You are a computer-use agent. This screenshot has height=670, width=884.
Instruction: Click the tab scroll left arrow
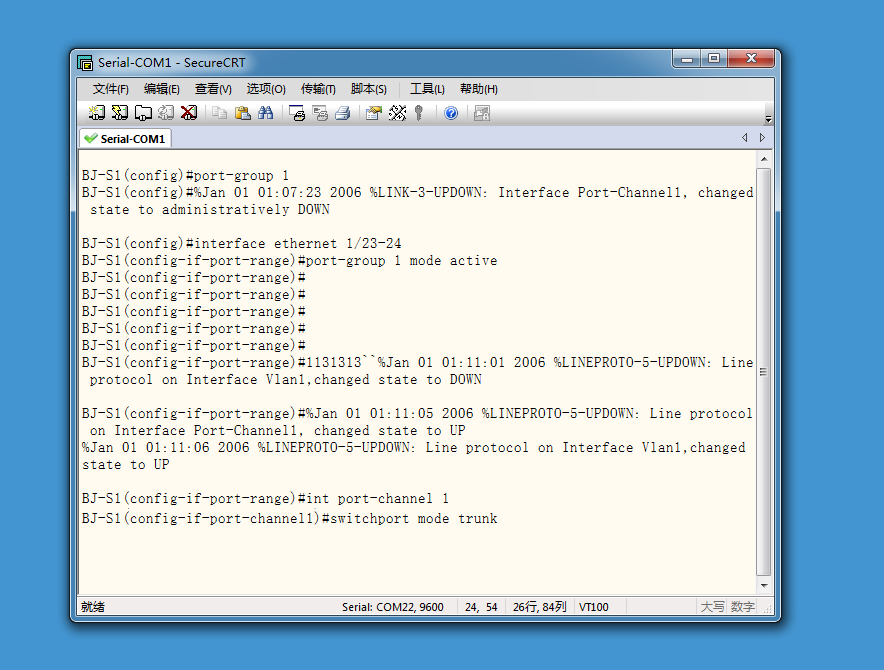tap(745, 138)
